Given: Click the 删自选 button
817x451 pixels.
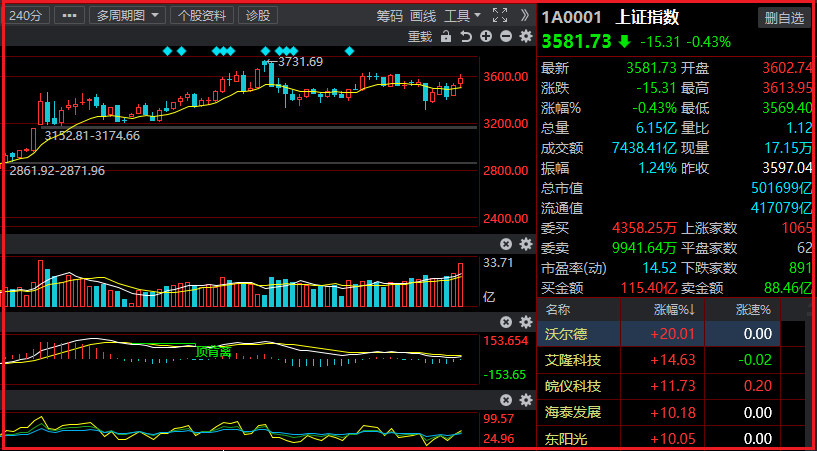Looking at the screenshot, I should pos(783,17).
